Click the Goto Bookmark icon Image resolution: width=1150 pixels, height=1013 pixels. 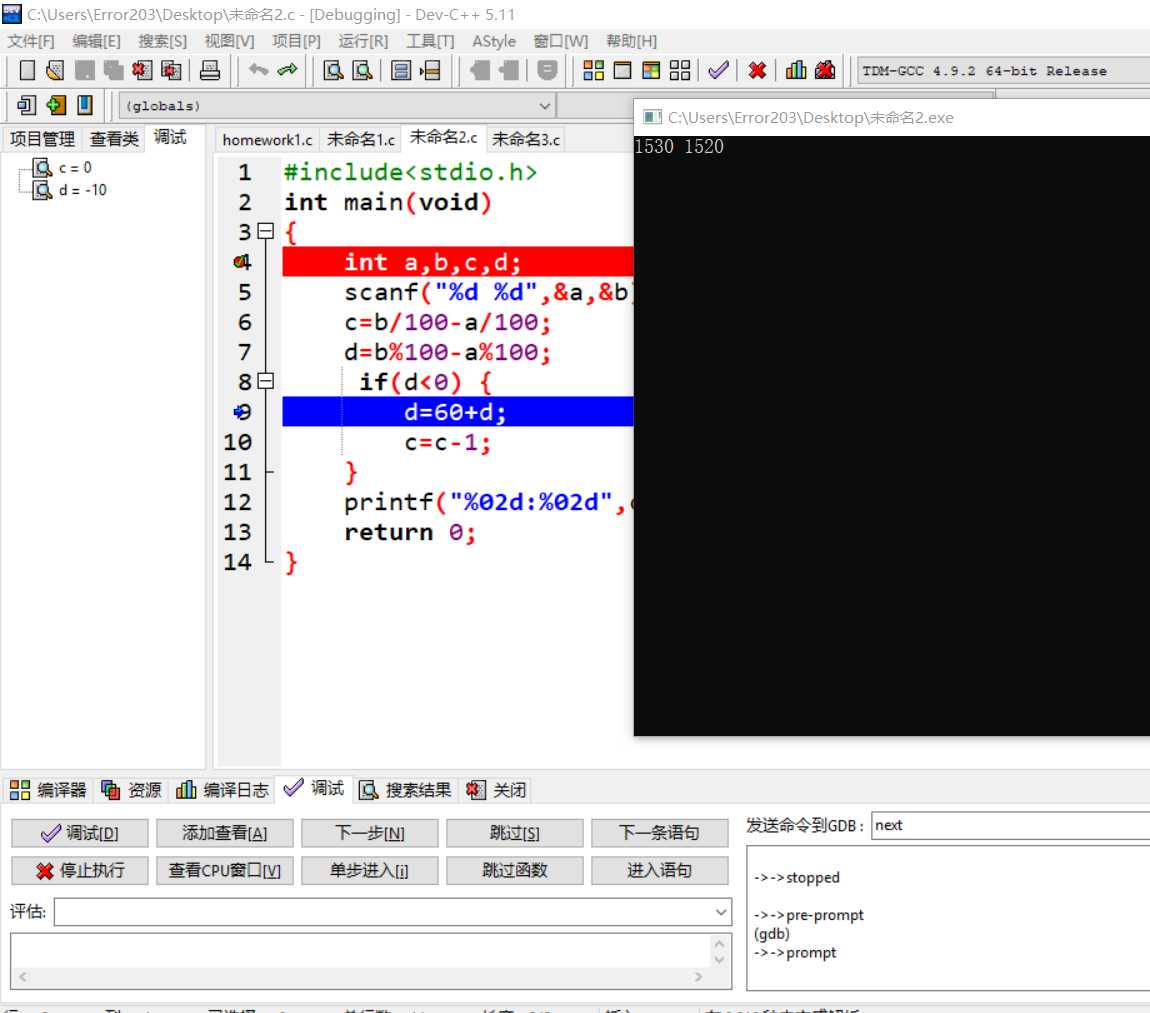pyautogui.click(x=85, y=106)
